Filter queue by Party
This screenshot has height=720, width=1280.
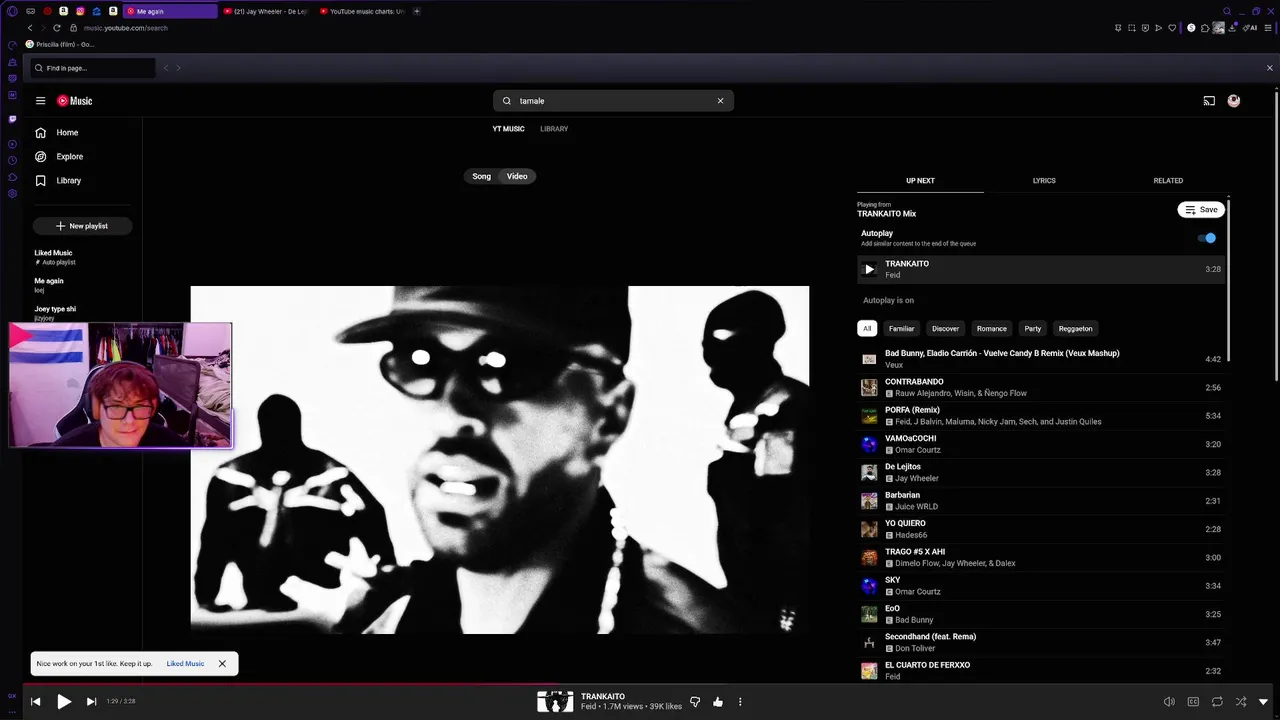tap(1033, 328)
